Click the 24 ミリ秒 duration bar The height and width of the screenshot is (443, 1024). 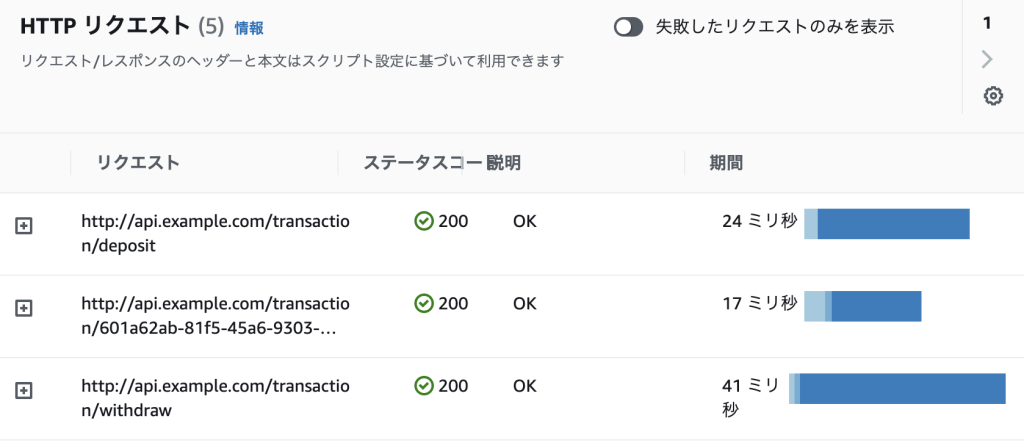pos(886,224)
